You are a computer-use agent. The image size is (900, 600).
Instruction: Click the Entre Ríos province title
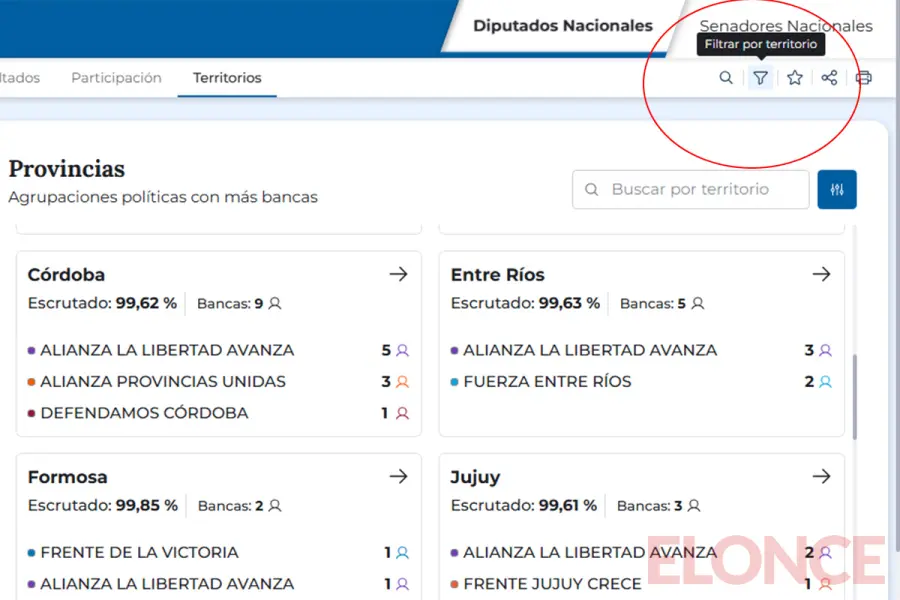tap(497, 275)
